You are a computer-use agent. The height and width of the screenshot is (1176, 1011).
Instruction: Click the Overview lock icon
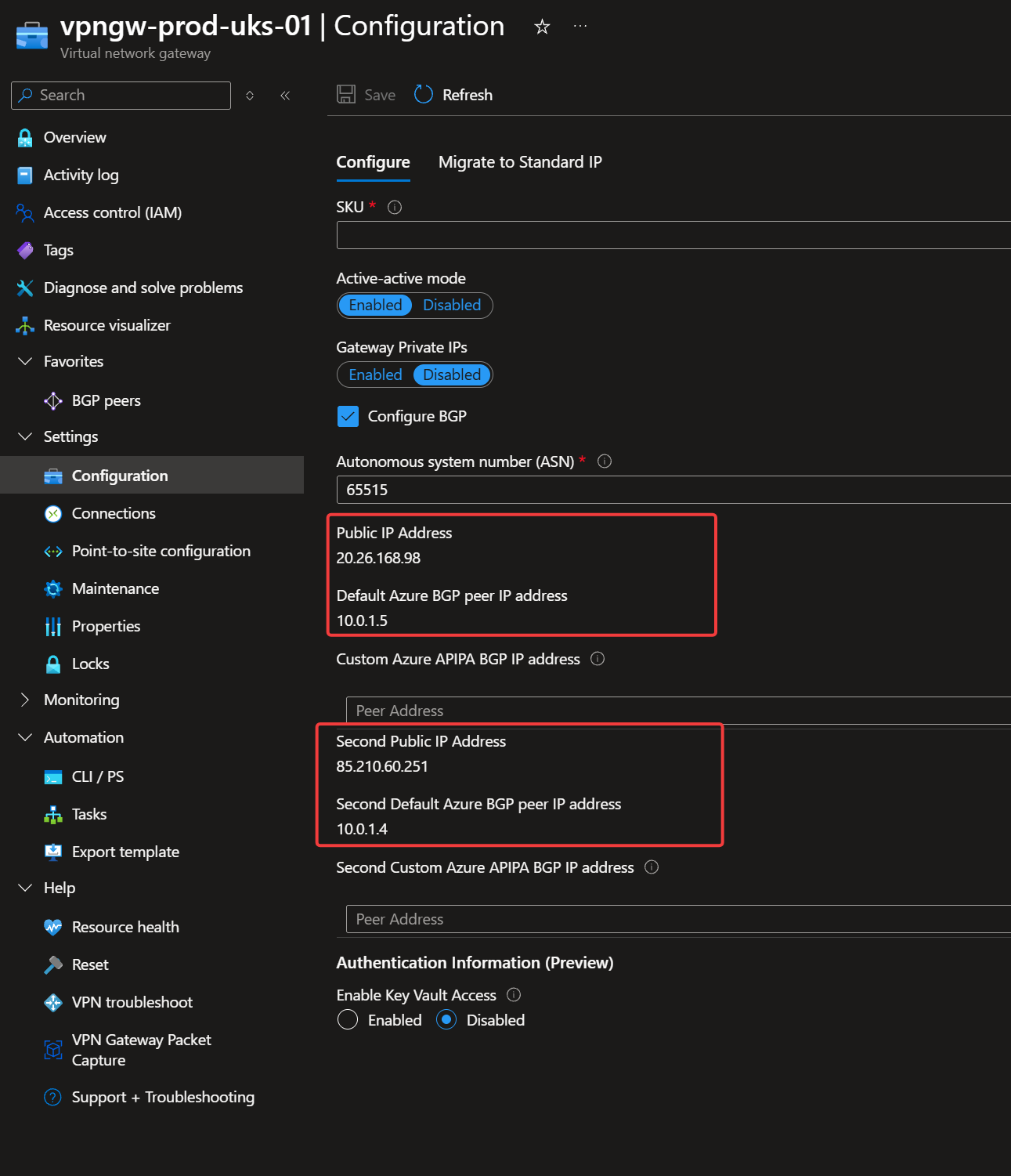click(25, 138)
